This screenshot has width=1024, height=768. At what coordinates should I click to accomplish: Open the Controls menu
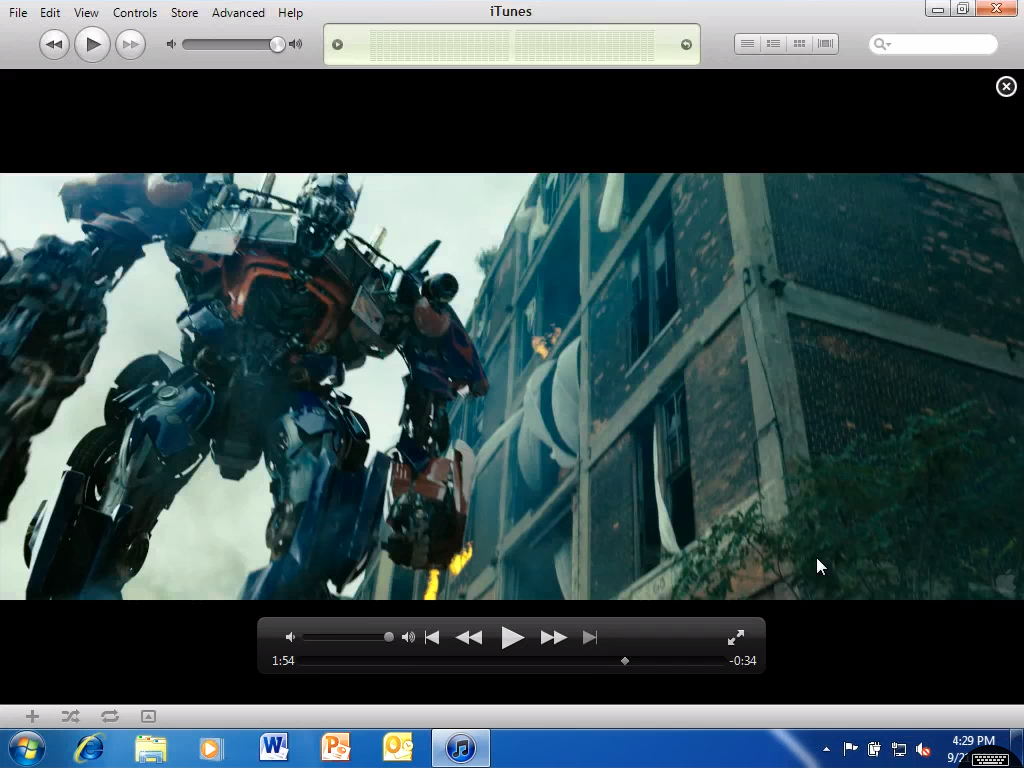pos(135,13)
